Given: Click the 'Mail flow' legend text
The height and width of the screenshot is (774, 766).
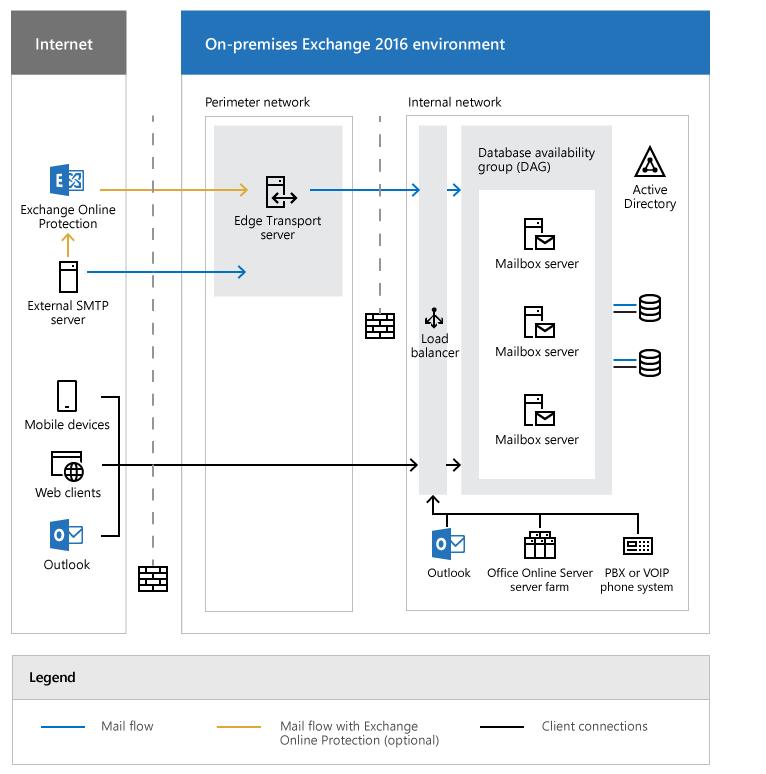Looking at the screenshot, I should [x=127, y=726].
